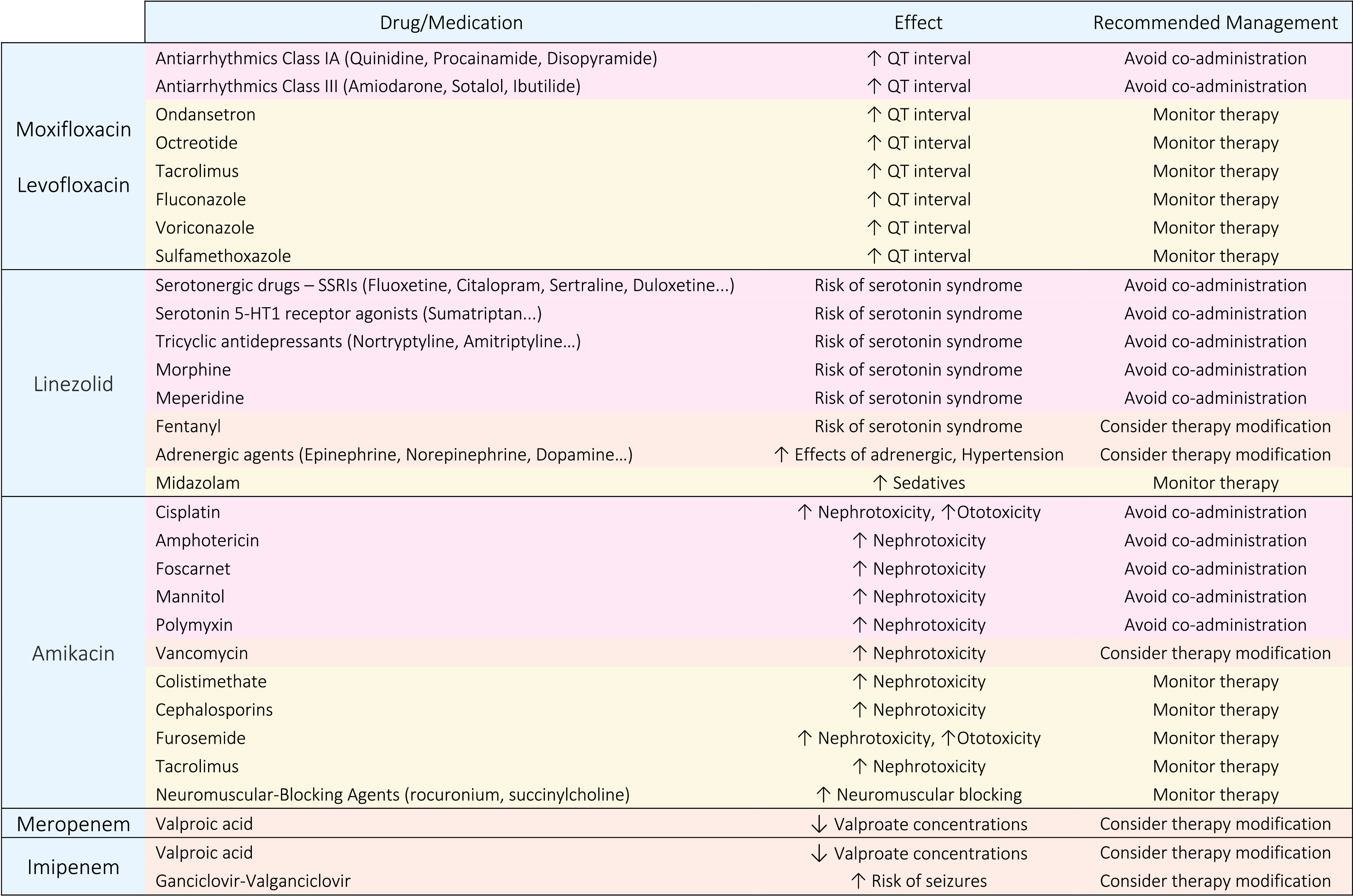1353x896 pixels.
Task: Click the Voriconazole drug entry
Action: coord(205,228)
